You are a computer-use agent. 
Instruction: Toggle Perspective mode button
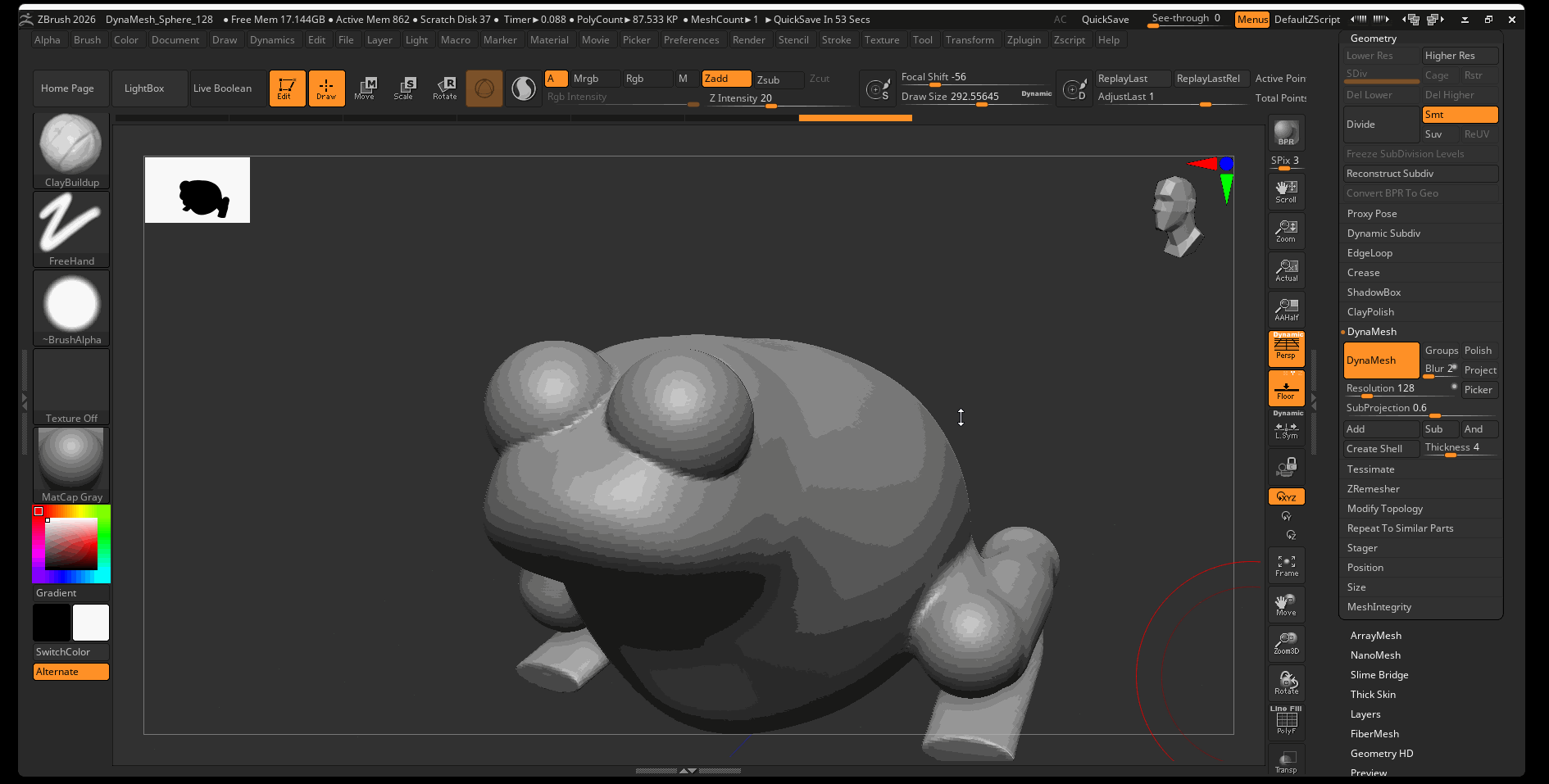(1286, 348)
